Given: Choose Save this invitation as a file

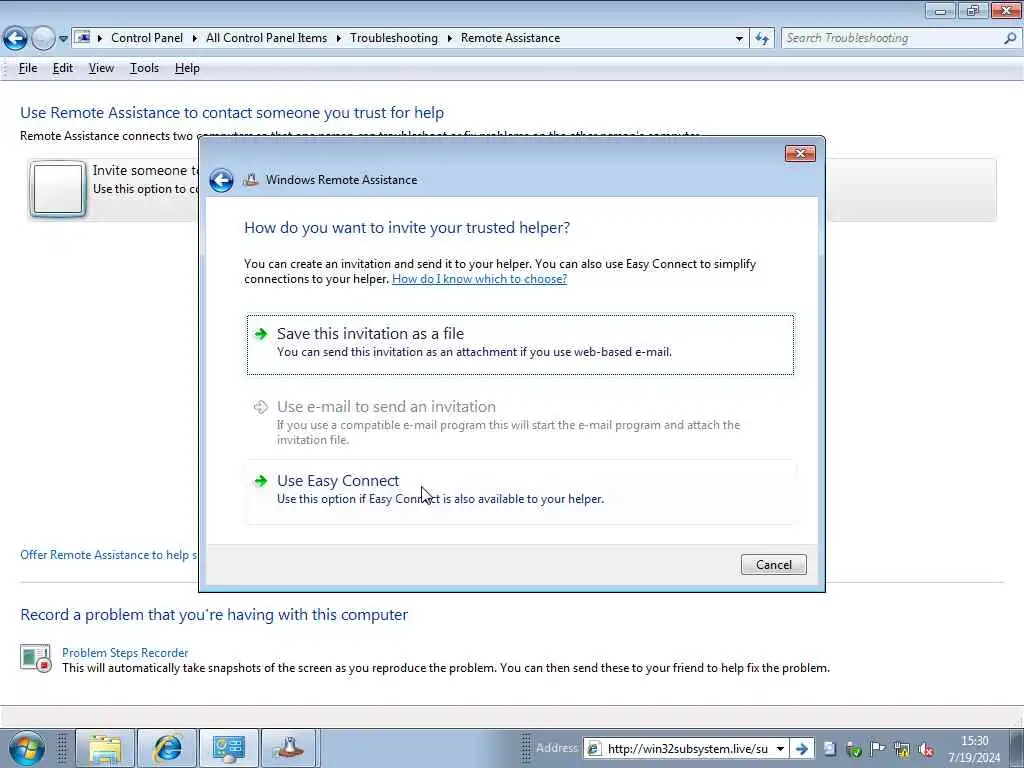Looking at the screenshot, I should [x=520, y=344].
